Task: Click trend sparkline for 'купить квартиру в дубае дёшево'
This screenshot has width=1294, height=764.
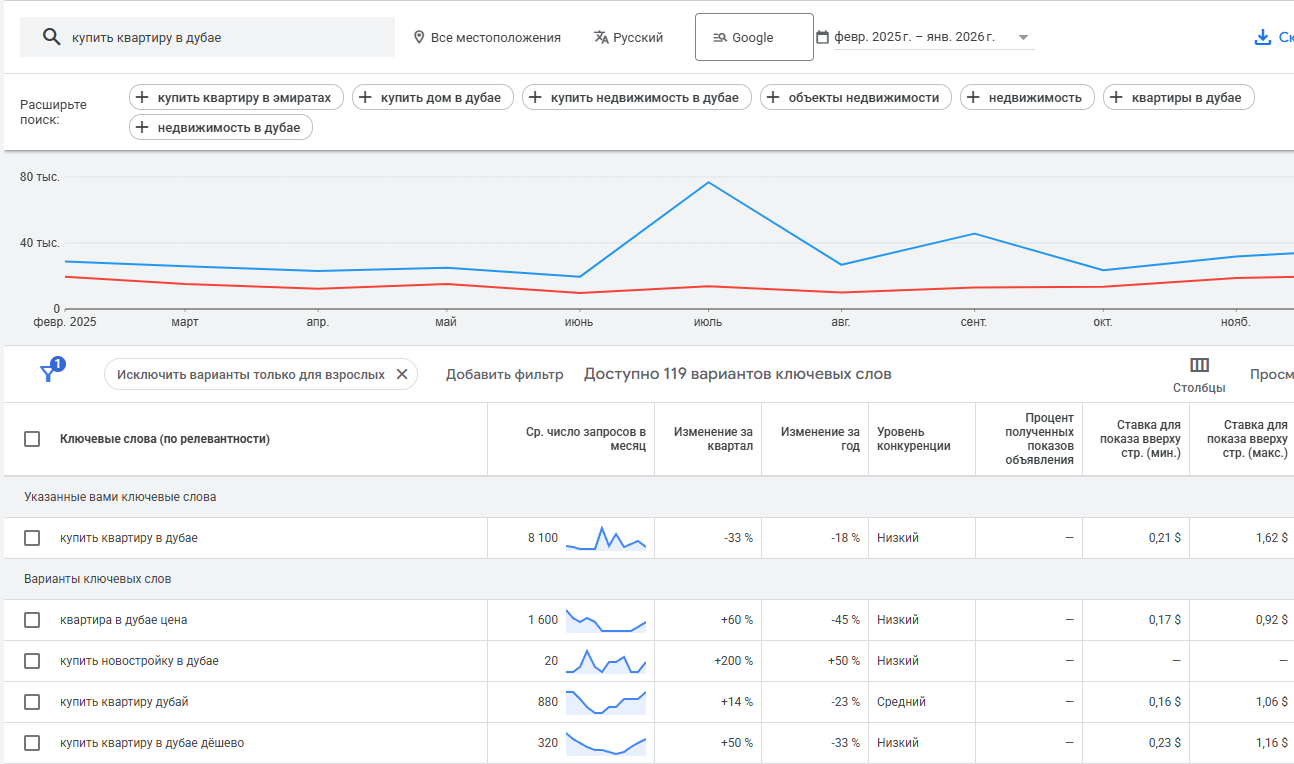Action: pos(606,743)
